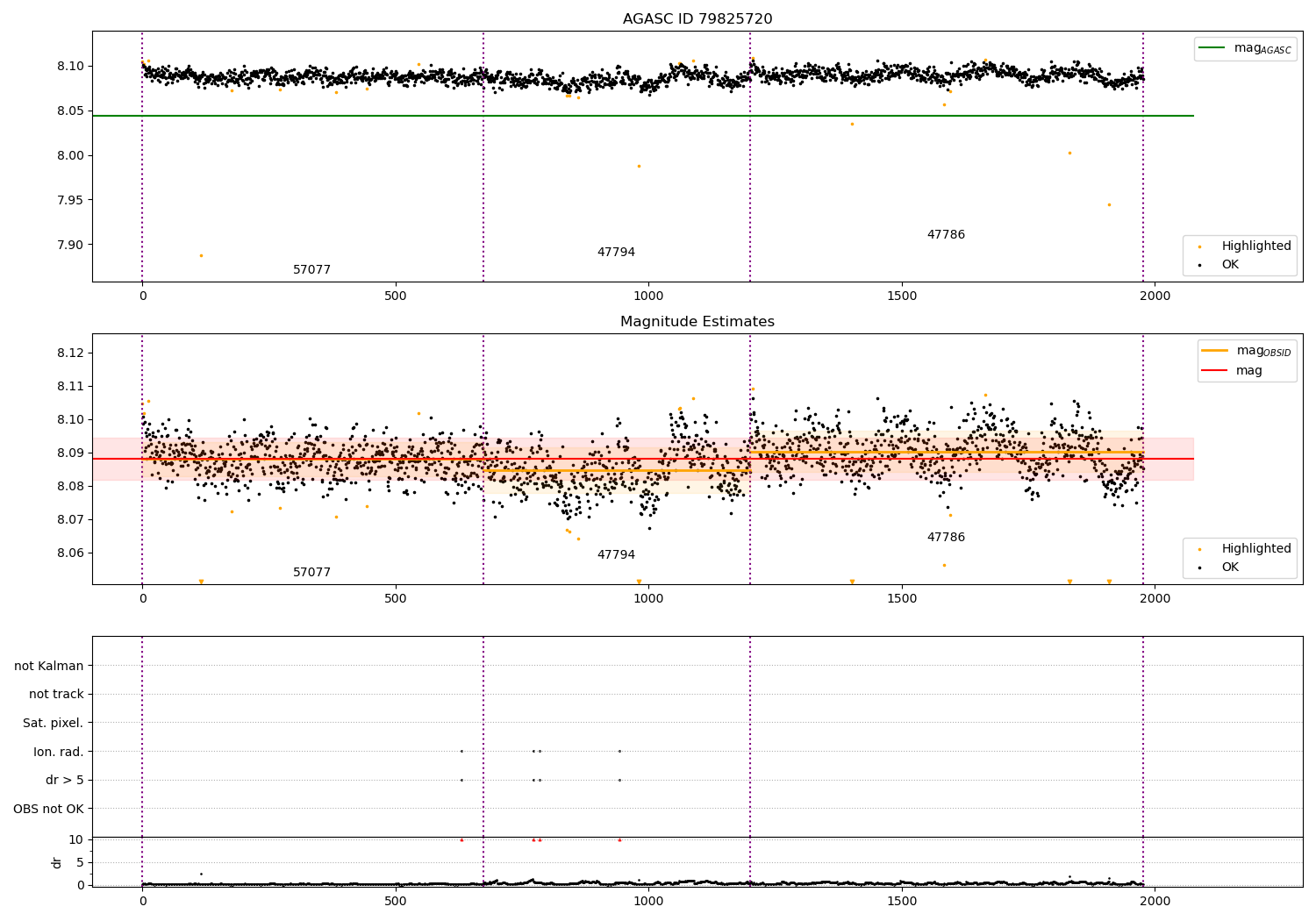Viewport: 1316px width, 921px height.
Task: Click the 57077 label in Magnitude Estimates plot
Action: click(311, 573)
